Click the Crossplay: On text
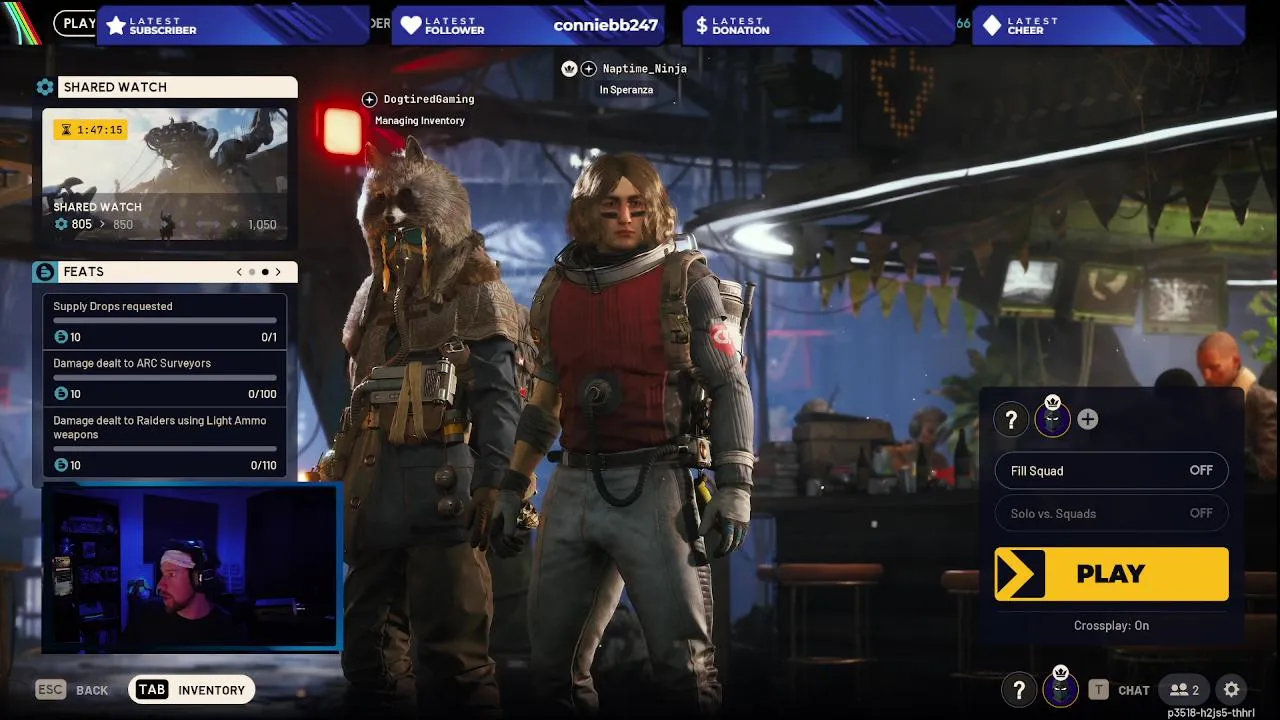This screenshot has width=1280, height=720. (x=1112, y=626)
